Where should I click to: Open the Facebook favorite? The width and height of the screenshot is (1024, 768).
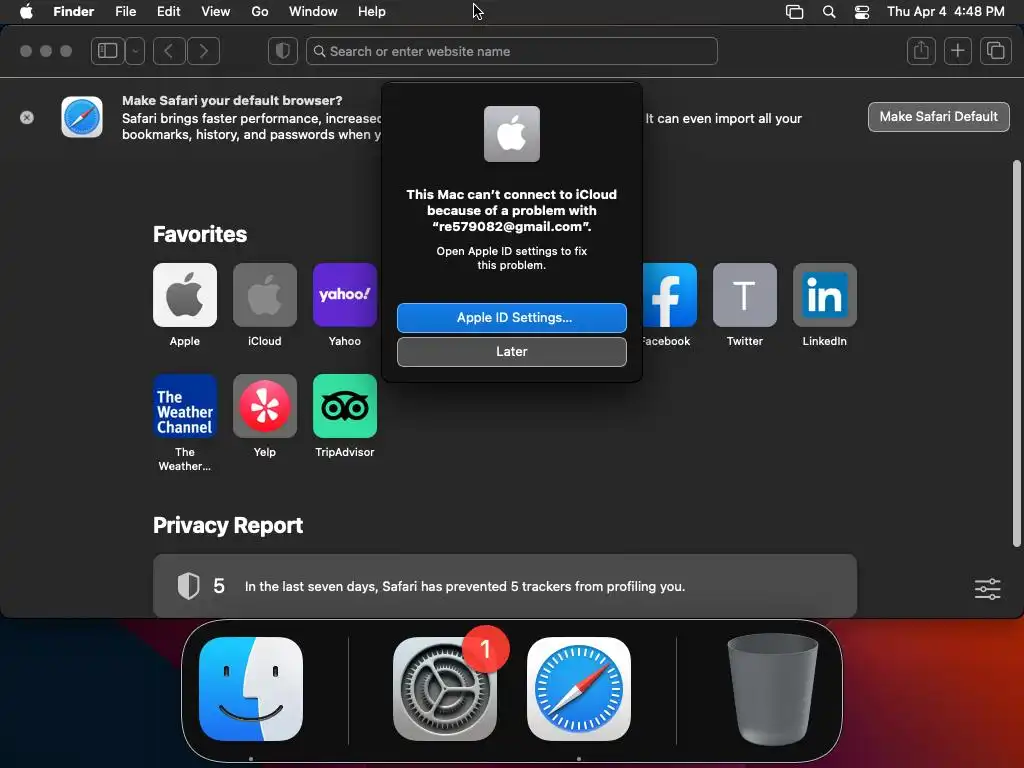coord(669,295)
